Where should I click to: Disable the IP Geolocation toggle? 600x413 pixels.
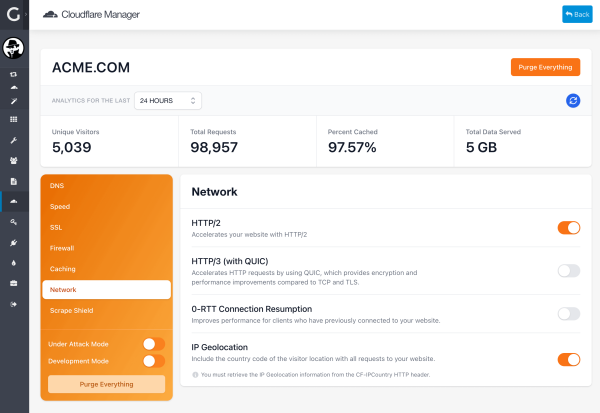(569, 360)
